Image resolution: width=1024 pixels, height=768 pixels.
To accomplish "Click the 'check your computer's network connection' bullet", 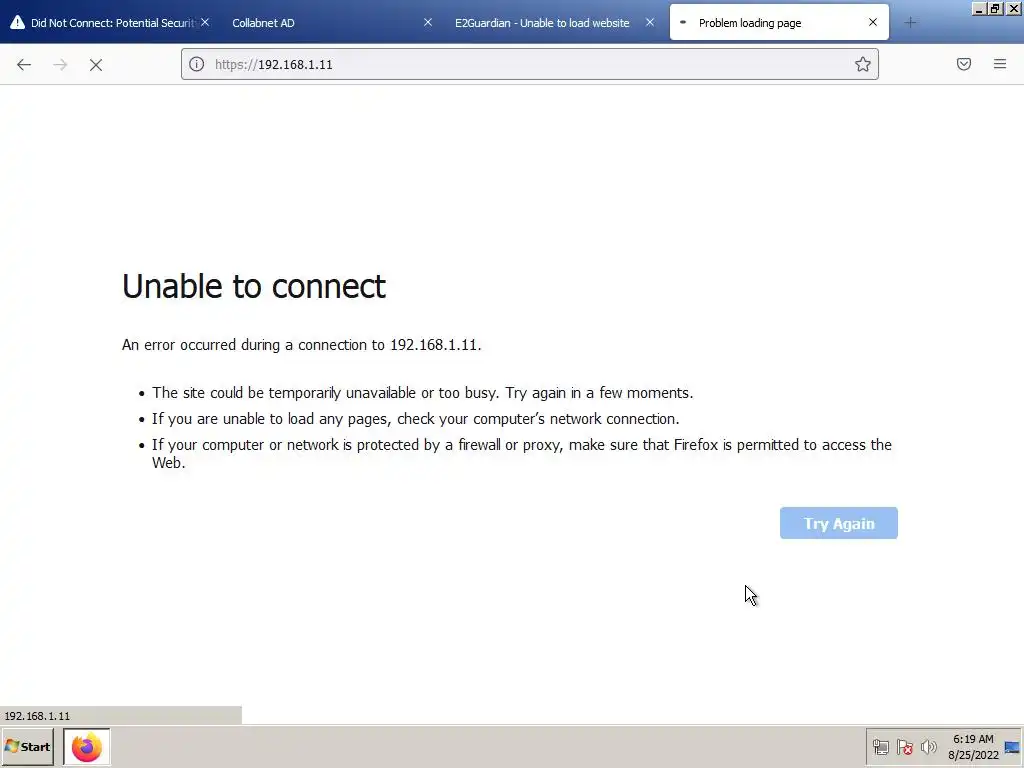I will 415,419.
